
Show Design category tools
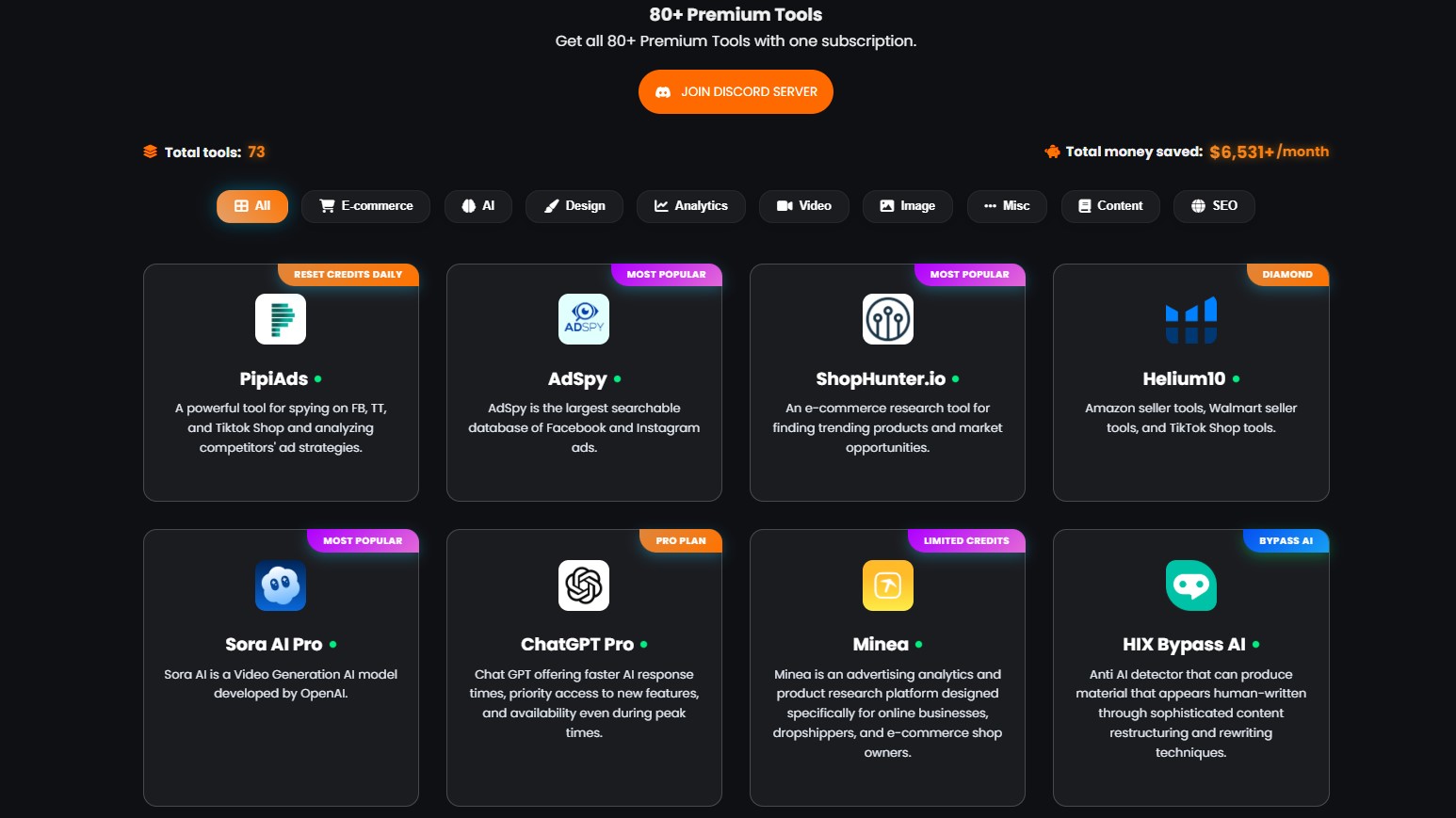pyautogui.click(x=574, y=206)
